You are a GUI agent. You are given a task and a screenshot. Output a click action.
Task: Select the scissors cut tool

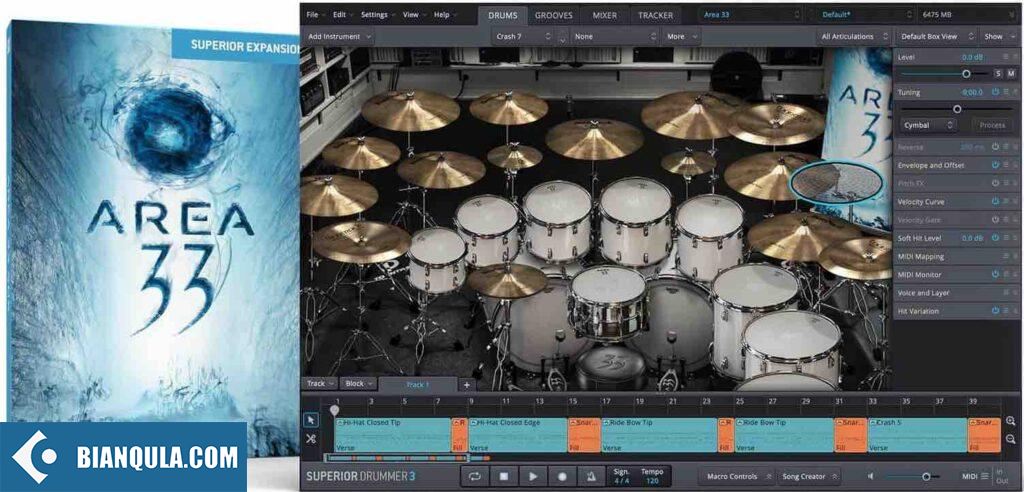(311, 439)
